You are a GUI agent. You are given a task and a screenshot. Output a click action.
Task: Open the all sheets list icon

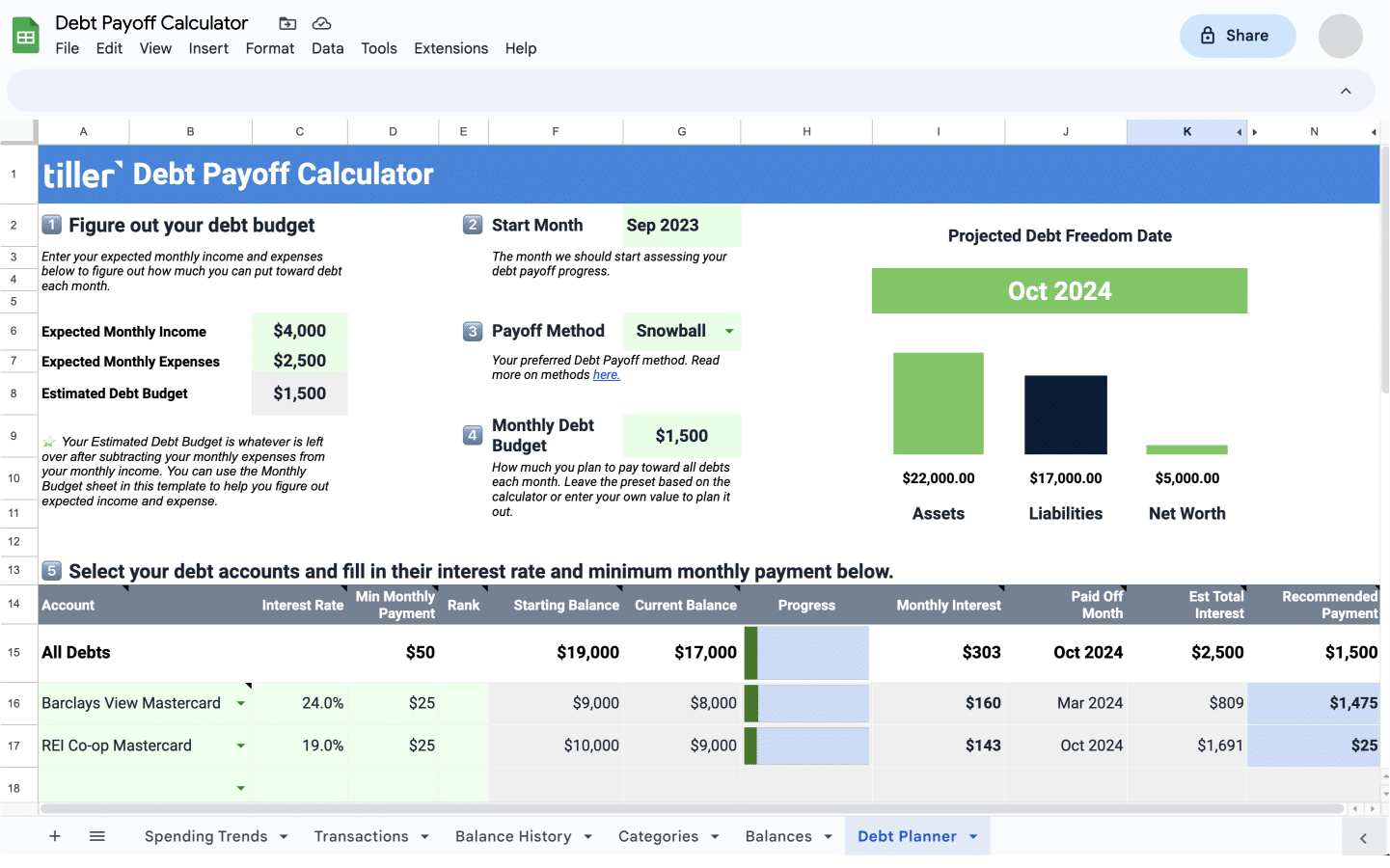96,836
